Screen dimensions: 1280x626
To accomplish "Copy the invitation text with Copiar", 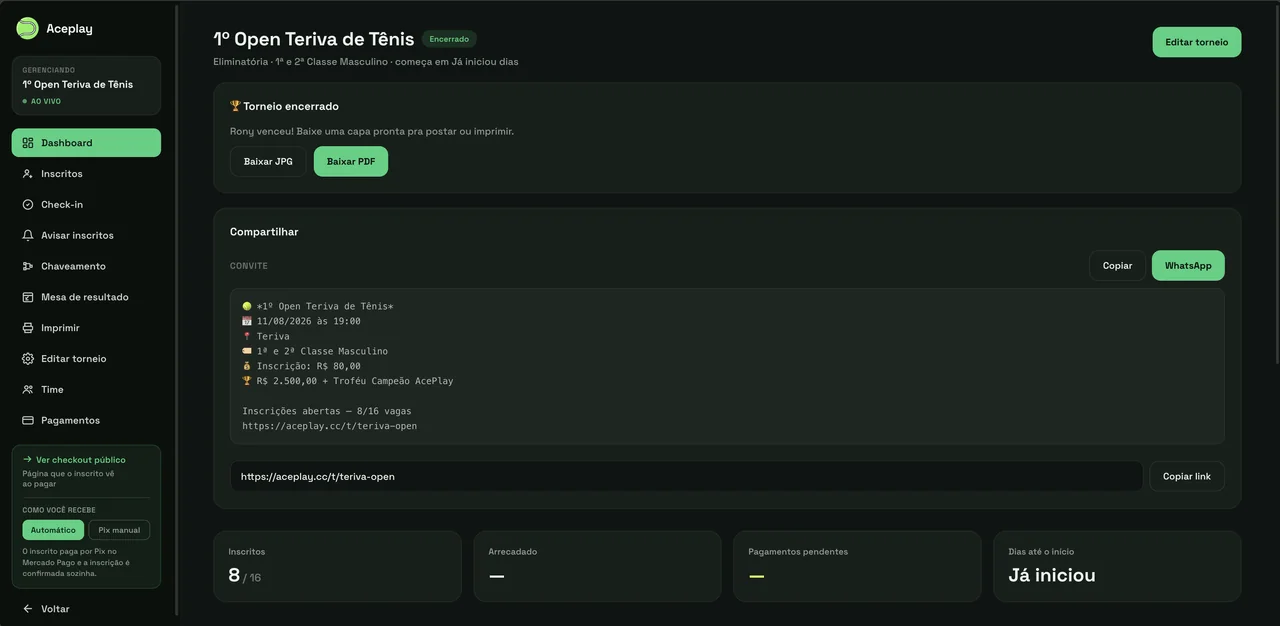I will (1117, 266).
